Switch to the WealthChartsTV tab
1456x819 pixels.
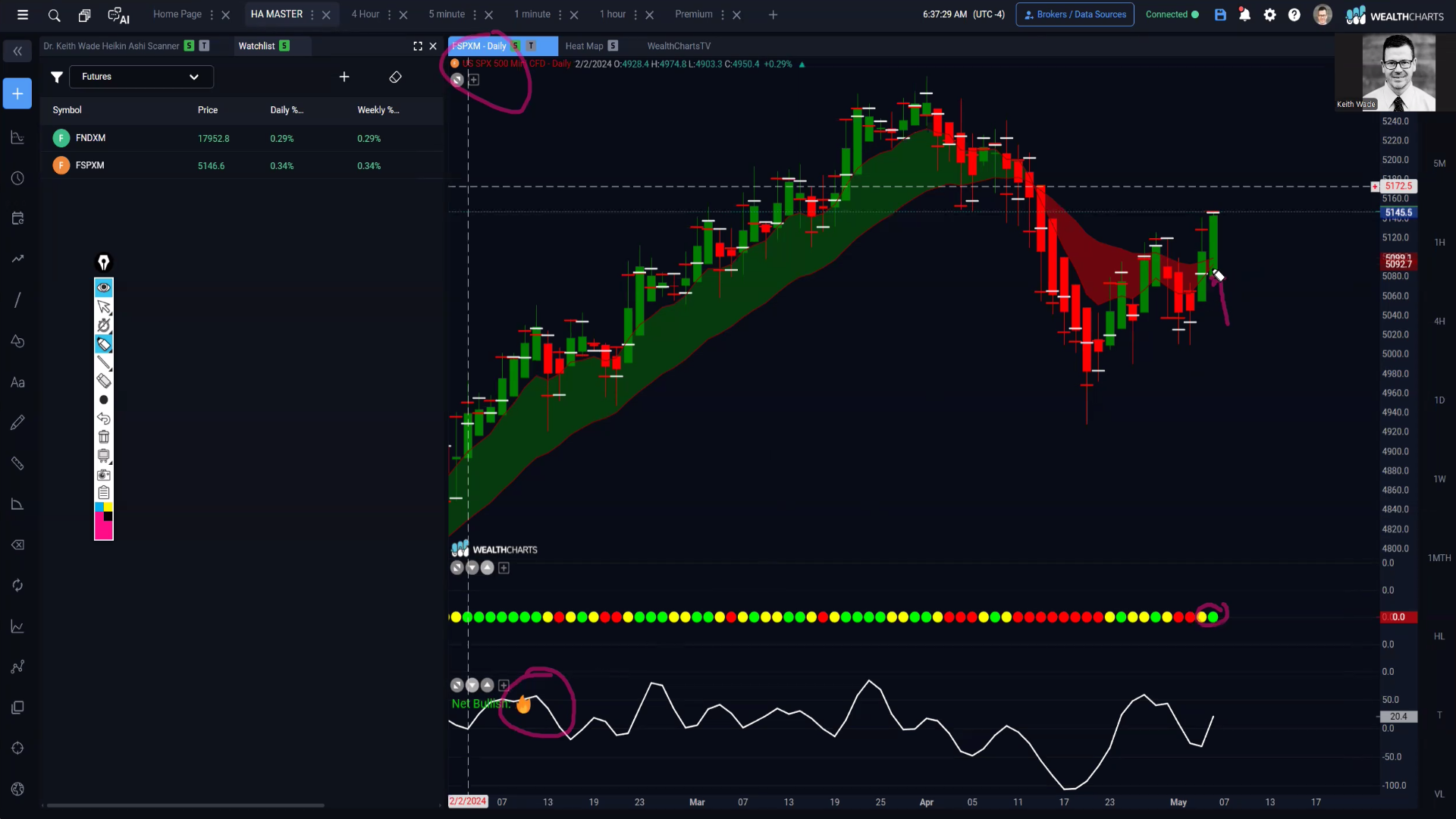[x=679, y=46]
